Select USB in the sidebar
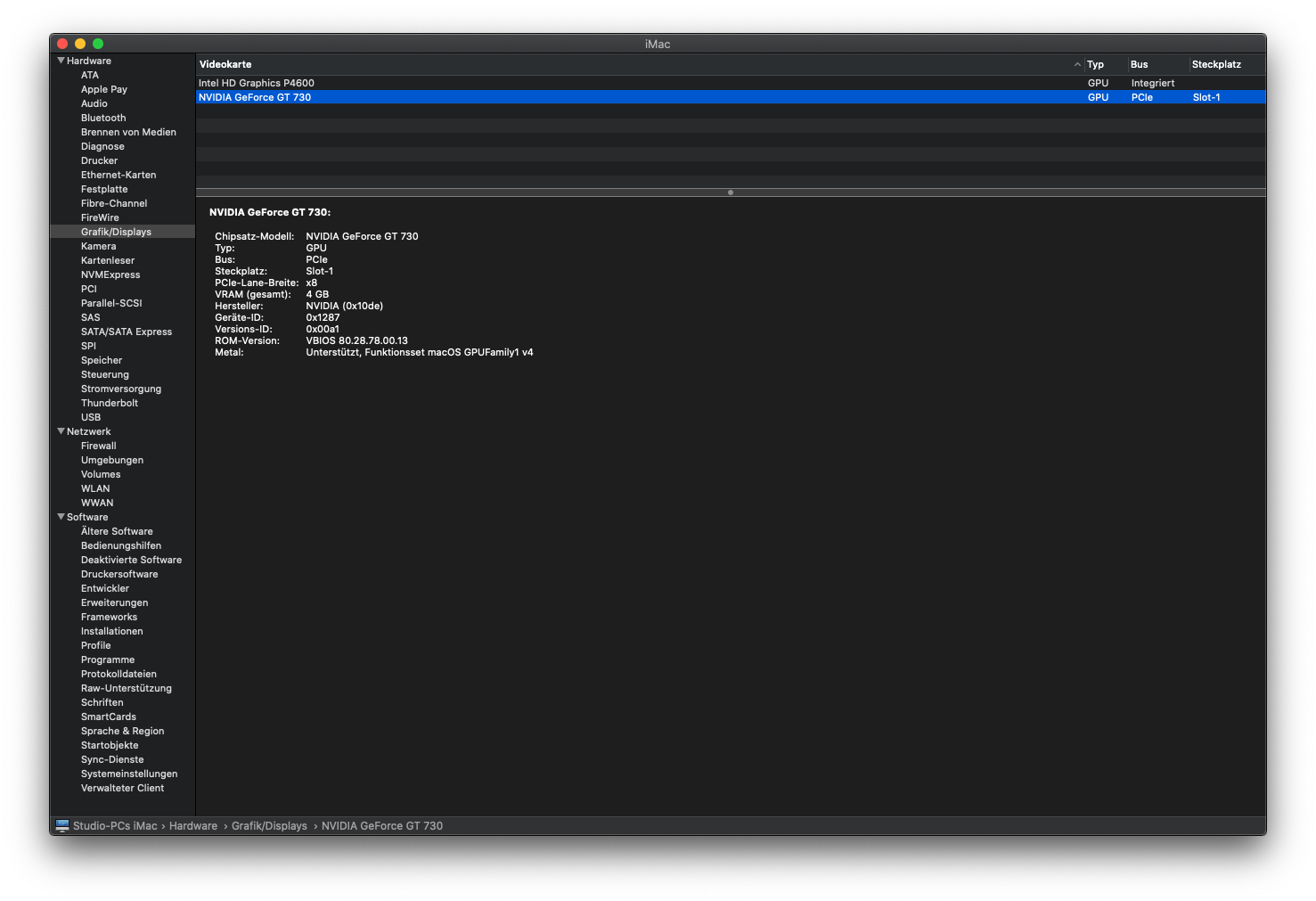Image resolution: width=1316 pixels, height=901 pixels. coord(91,417)
